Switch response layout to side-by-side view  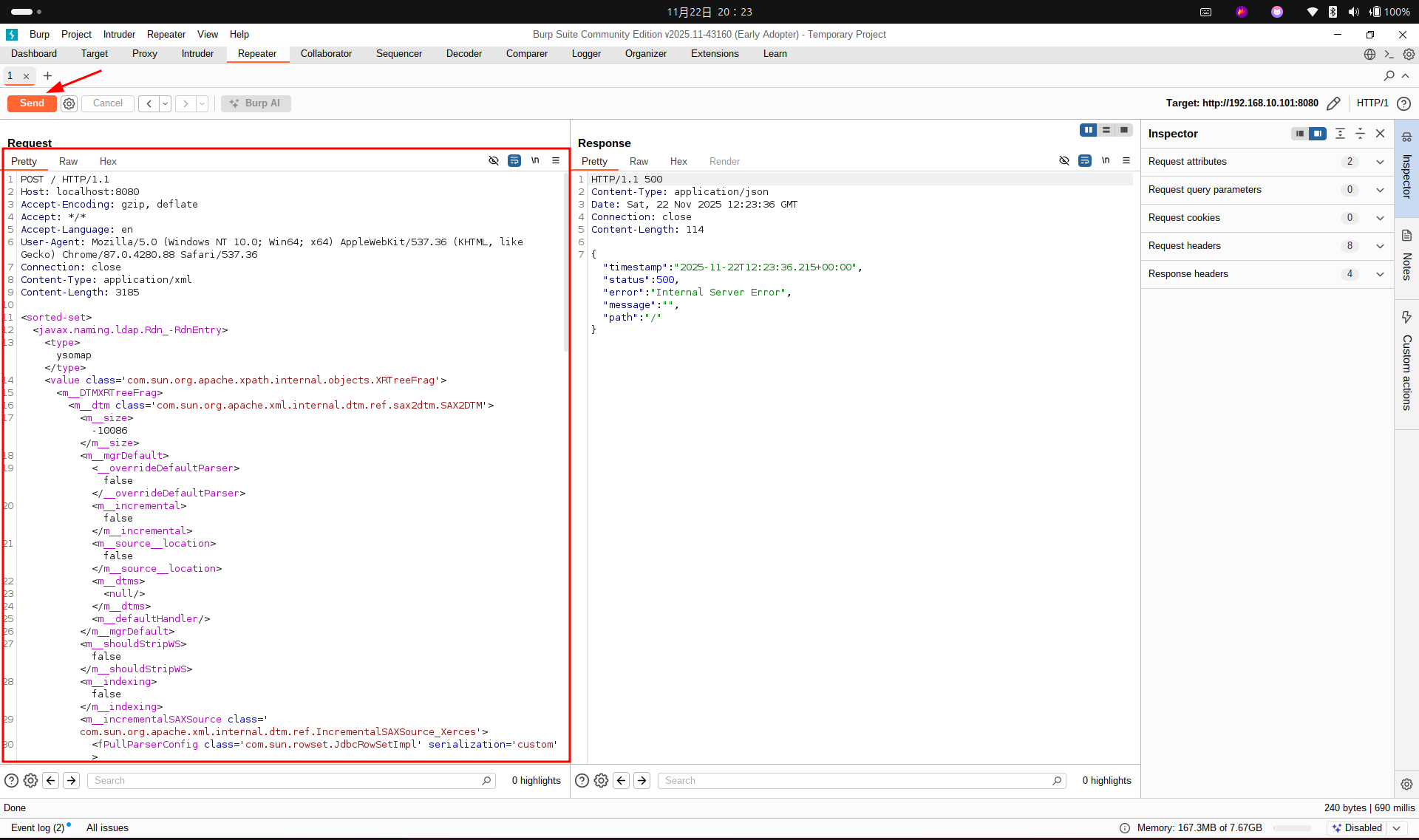(x=1088, y=130)
